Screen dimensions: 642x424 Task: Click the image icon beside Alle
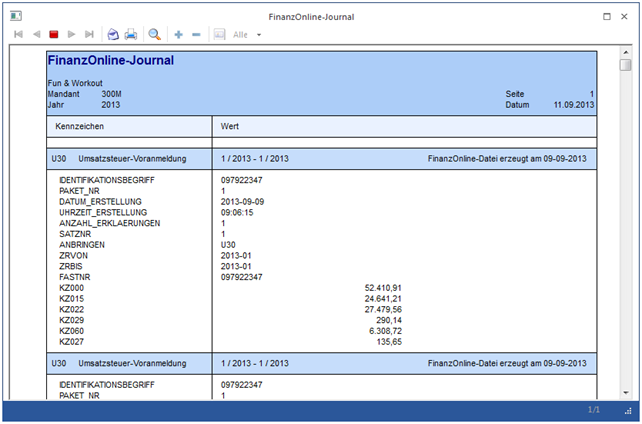pos(219,34)
